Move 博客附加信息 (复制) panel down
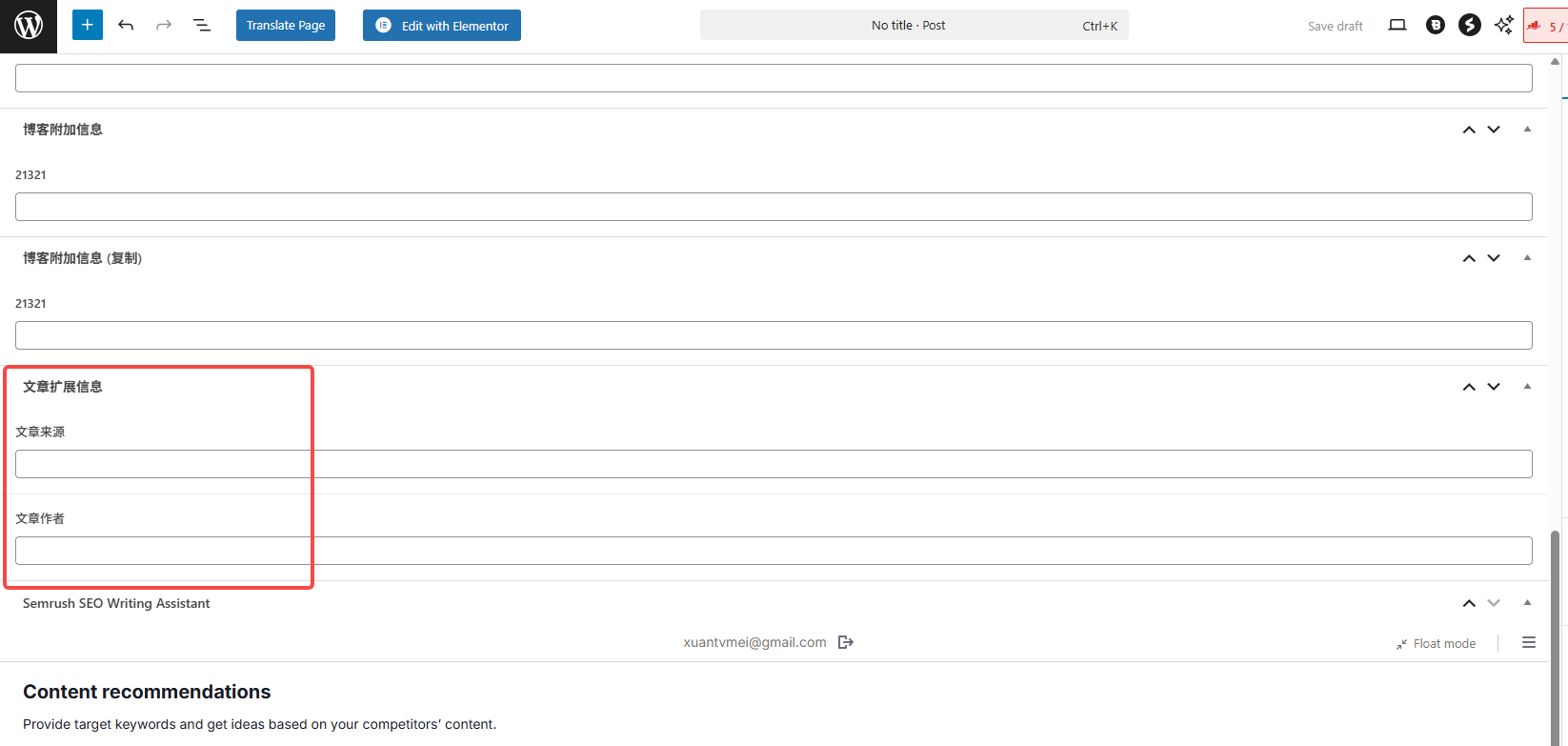This screenshot has width=1568, height=746. point(1494,258)
